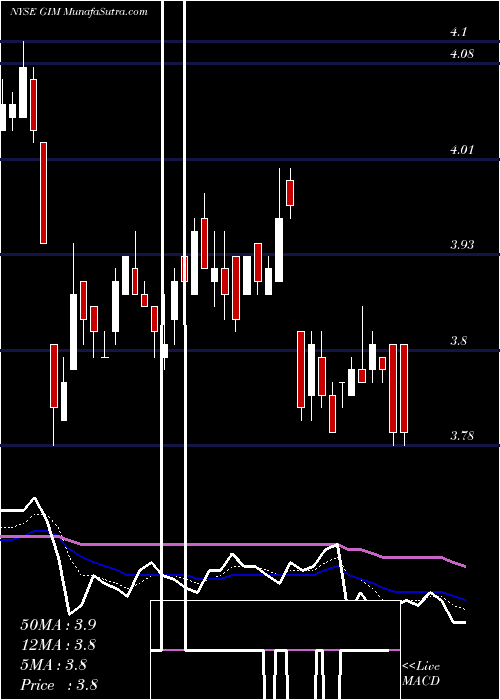Image resolution: width=500 pixels, height=700 pixels.
Task: Click the 5MA : 3.8 readout
Action: pos(54,665)
